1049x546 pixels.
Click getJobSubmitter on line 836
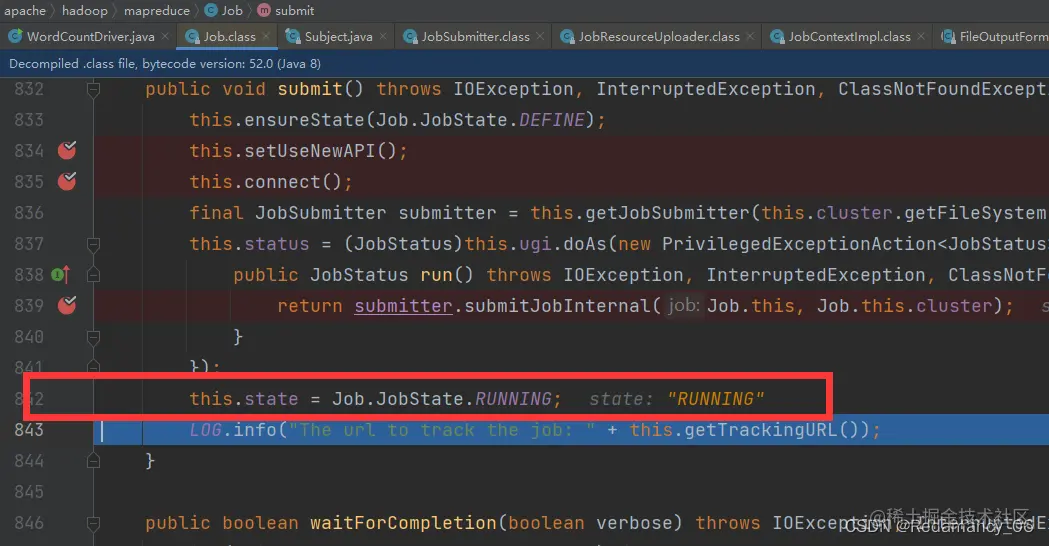tap(668, 213)
